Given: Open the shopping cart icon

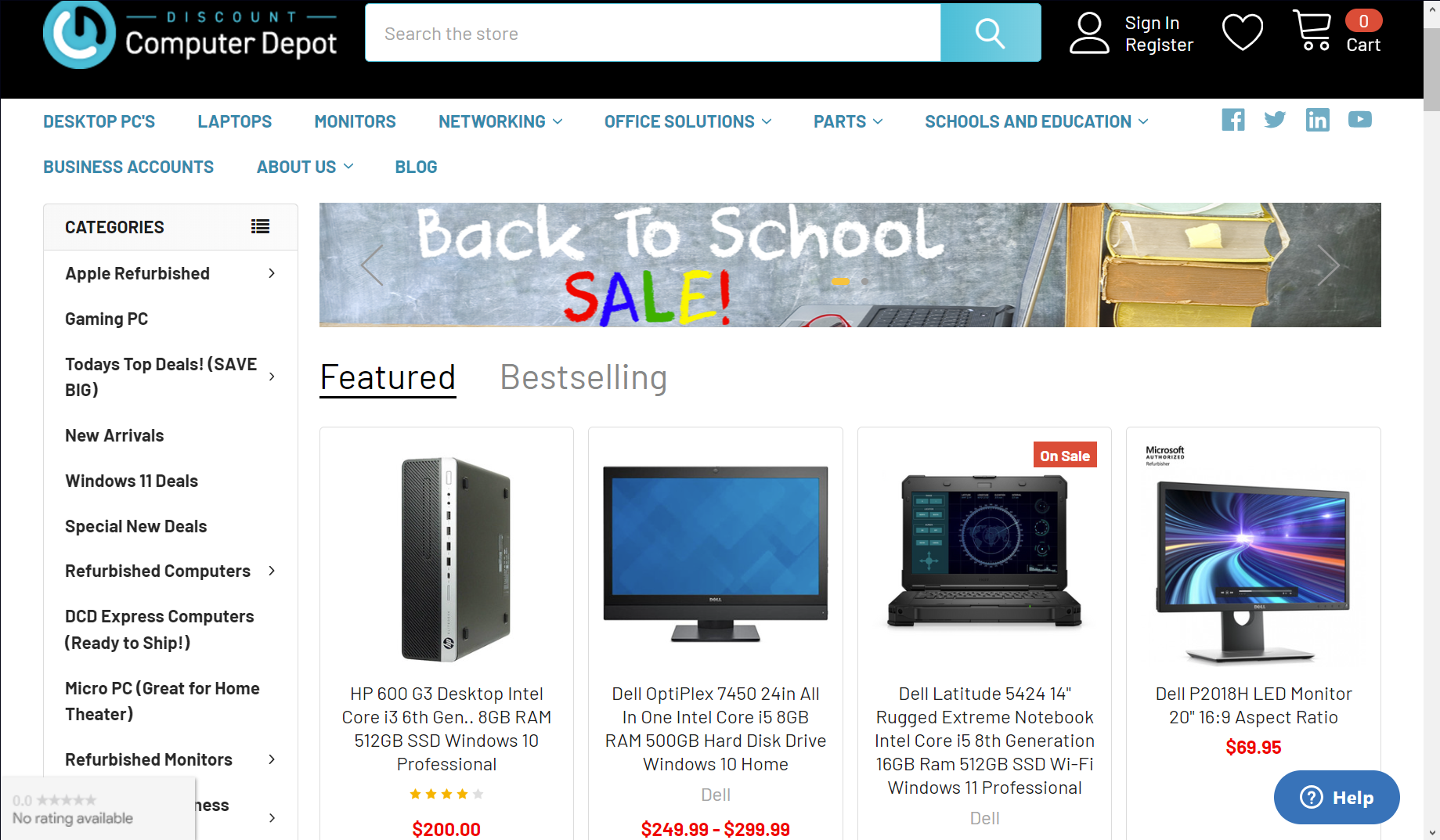Looking at the screenshot, I should pos(1312,31).
